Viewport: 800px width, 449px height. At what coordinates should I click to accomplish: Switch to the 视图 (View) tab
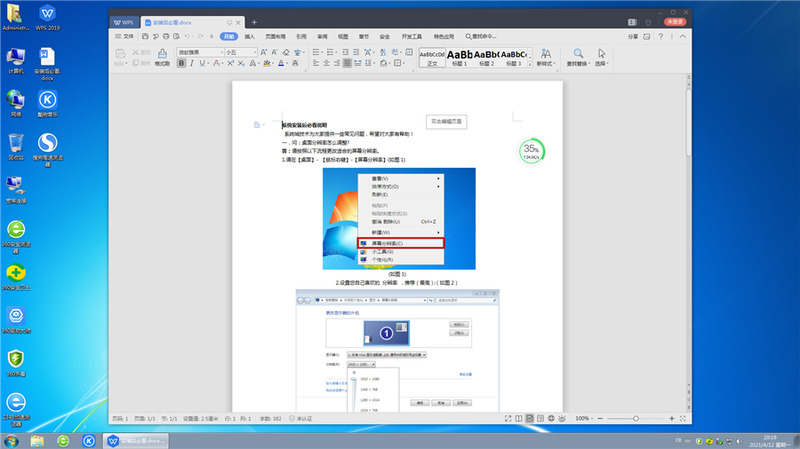click(343, 36)
